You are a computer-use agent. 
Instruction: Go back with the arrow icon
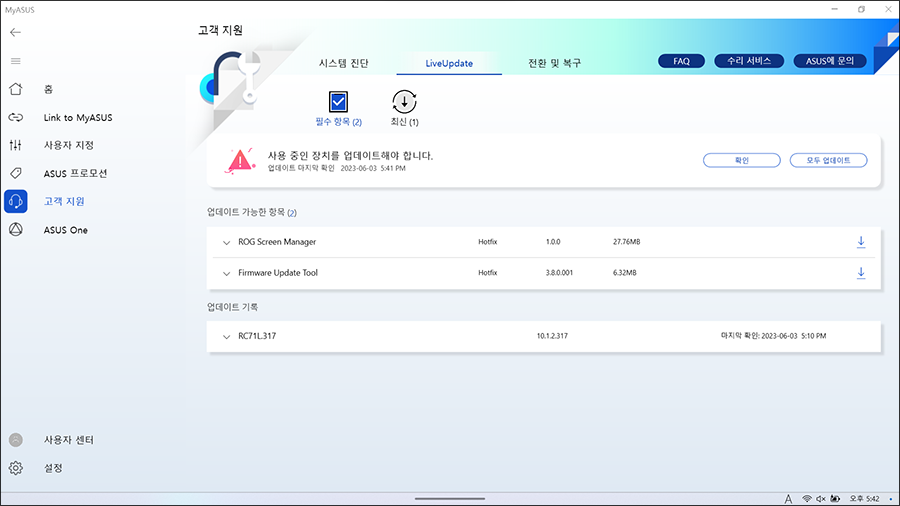click(15, 32)
